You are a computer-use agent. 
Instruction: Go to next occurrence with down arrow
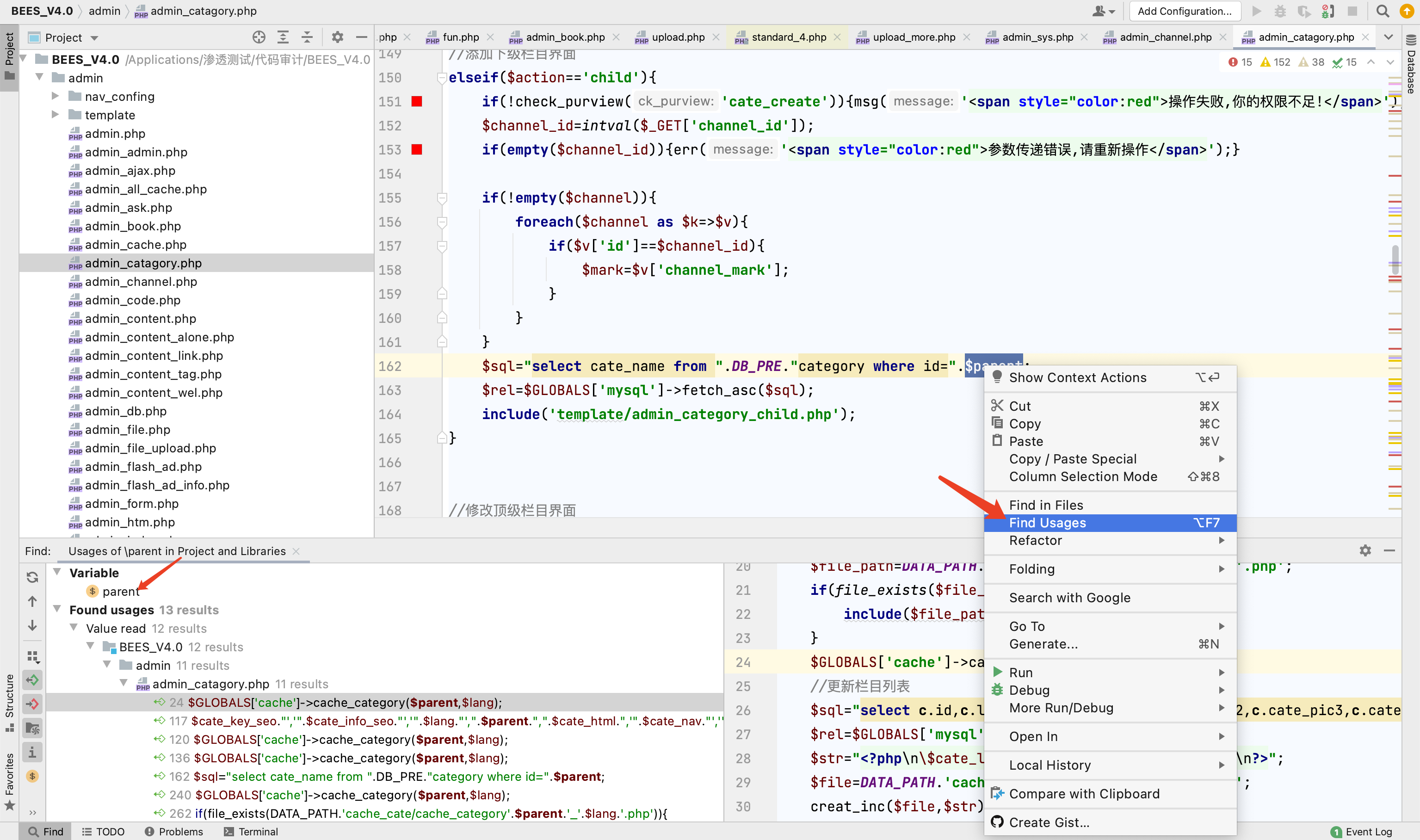coord(32,625)
